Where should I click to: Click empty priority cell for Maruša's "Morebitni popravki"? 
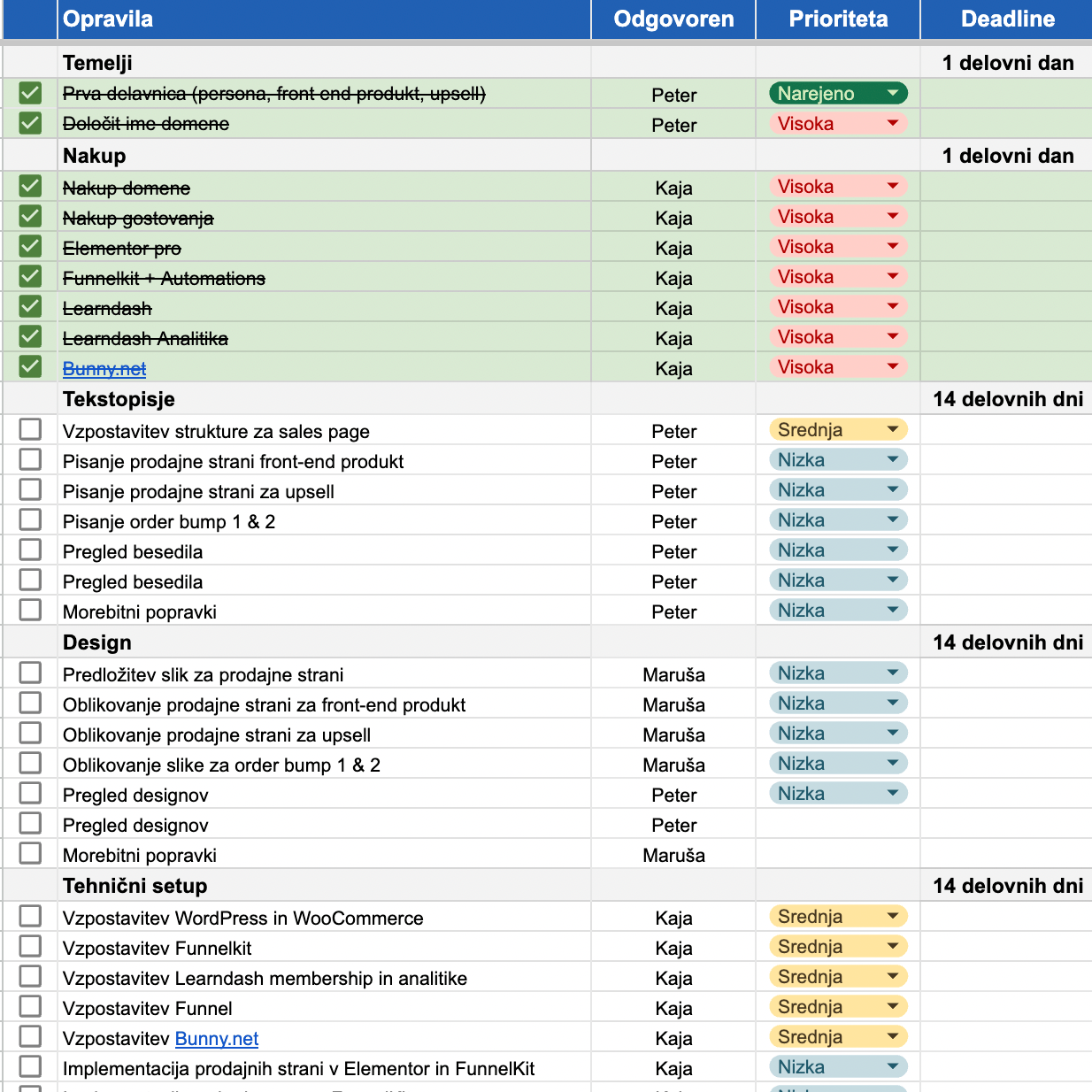(837, 855)
